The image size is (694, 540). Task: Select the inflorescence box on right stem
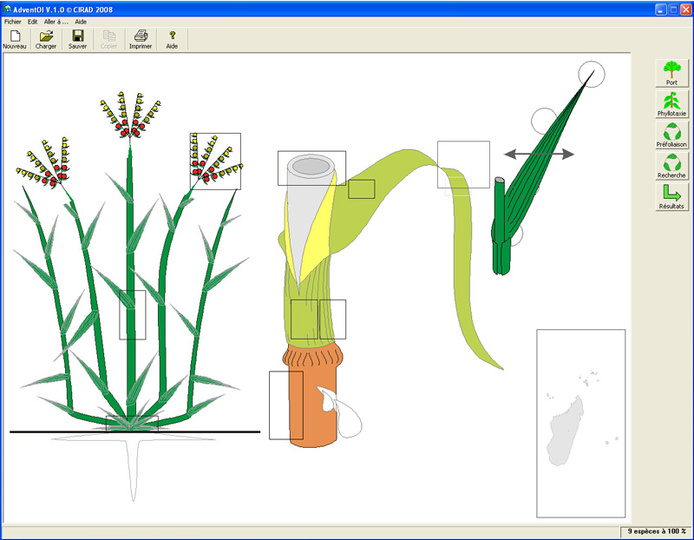(x=215, y=161)
